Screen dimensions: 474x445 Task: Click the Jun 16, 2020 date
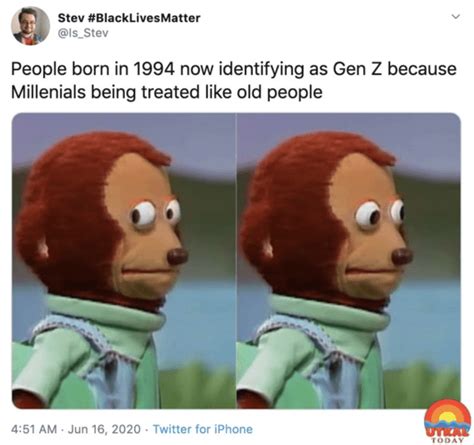(104, 429)
